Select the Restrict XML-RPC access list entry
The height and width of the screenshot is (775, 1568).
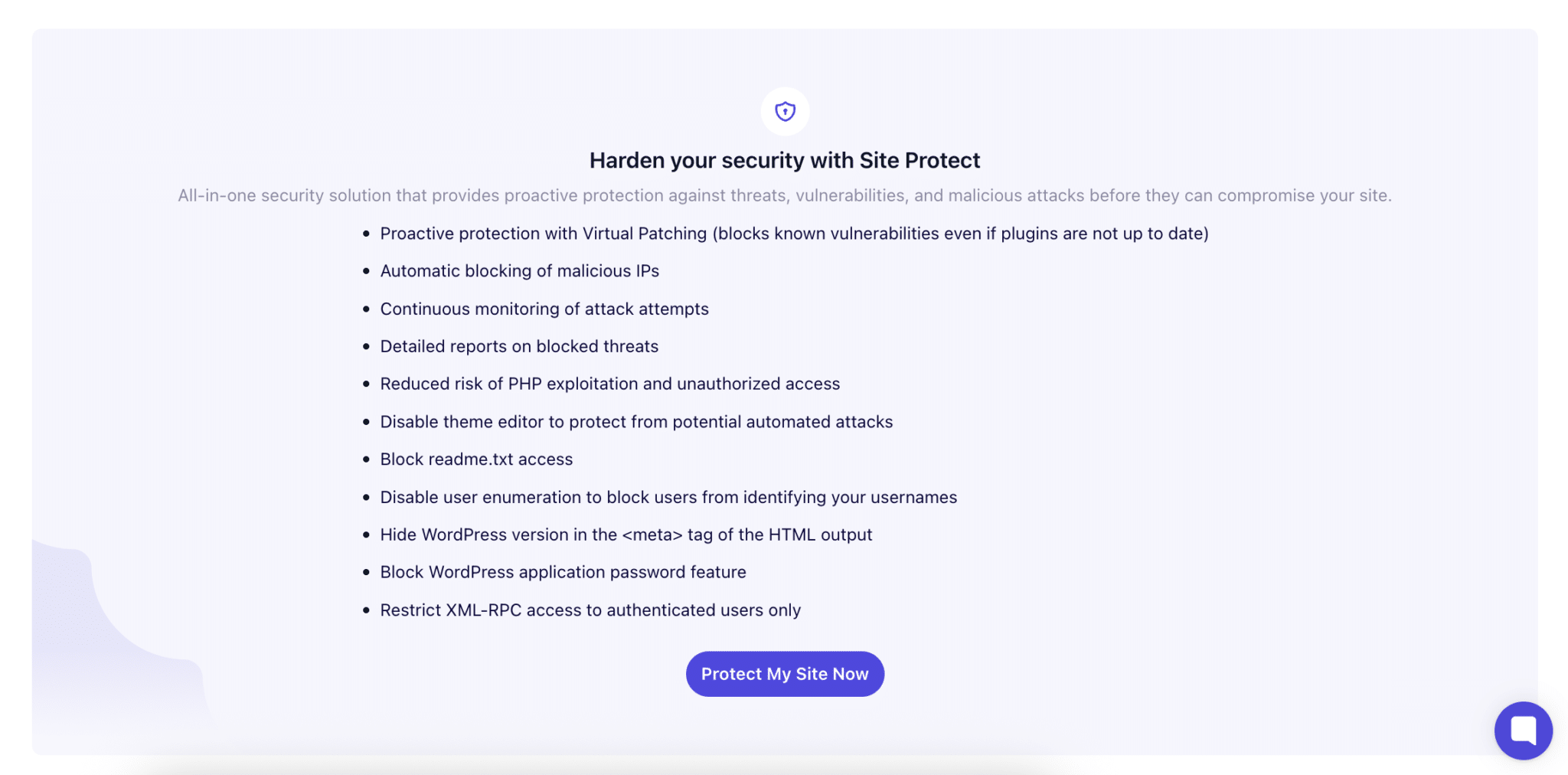coord(590,610)
